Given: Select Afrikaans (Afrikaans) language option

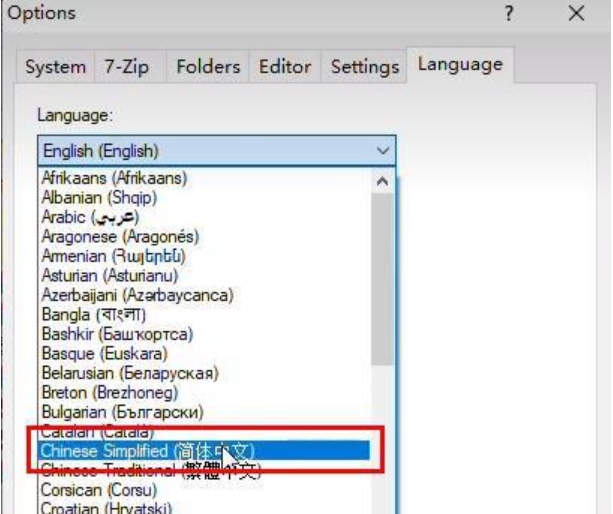Looking at the screenshot, I should click(115, 178).
